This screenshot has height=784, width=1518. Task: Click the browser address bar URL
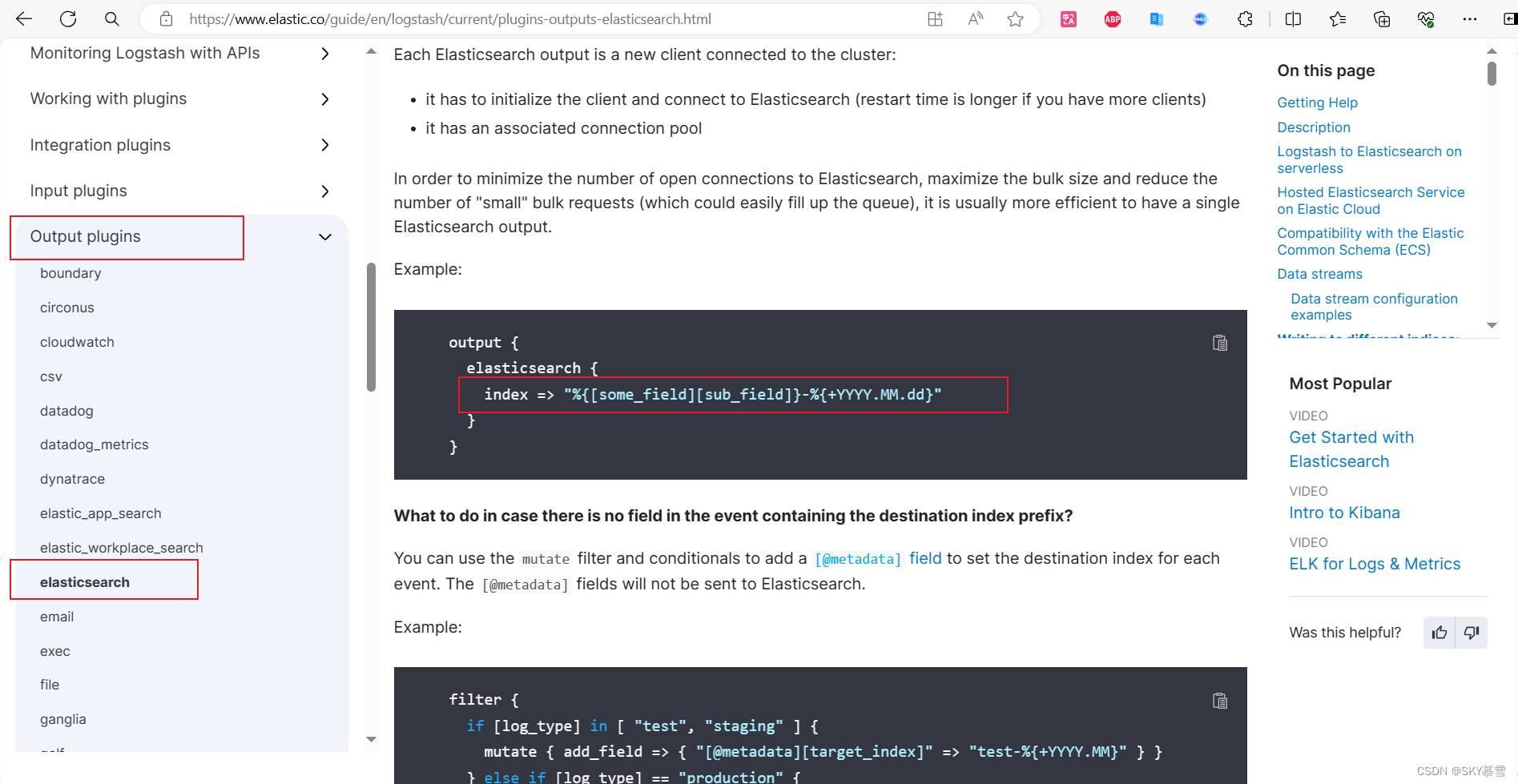point(450,19)
